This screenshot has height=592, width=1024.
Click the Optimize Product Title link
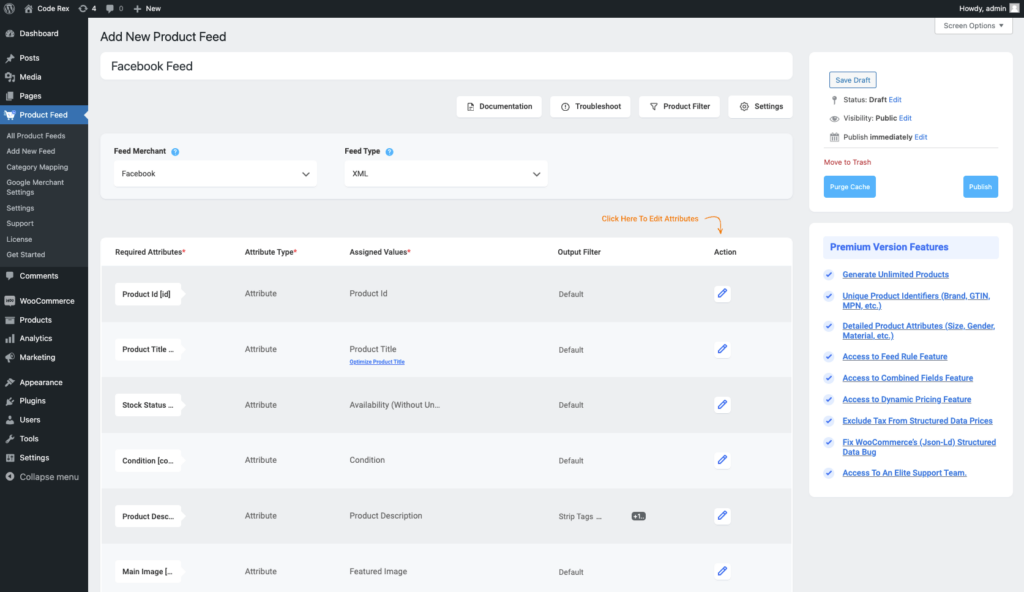377,362
